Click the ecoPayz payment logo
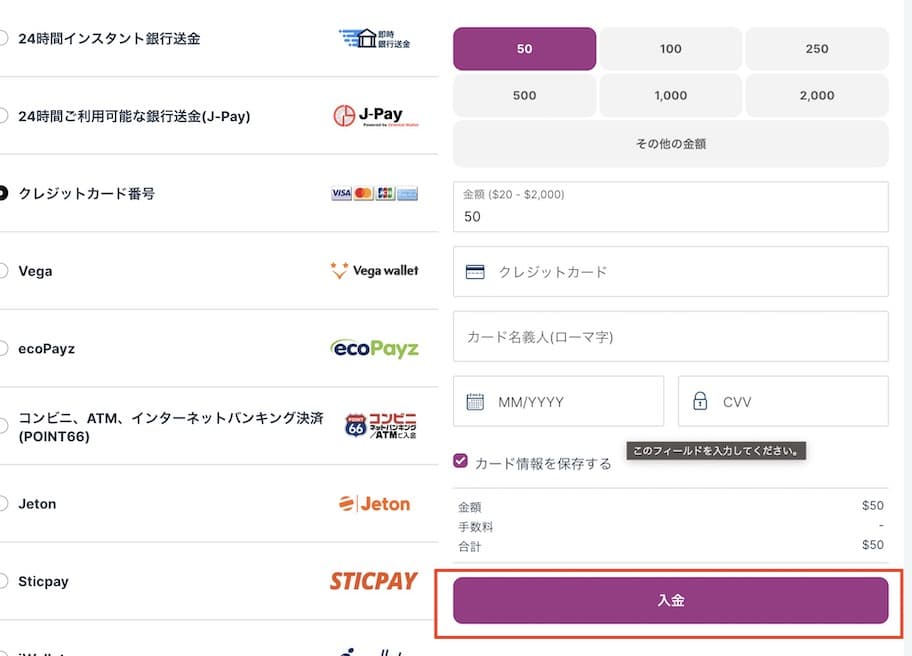Viewport: 912px width, 656px height. pyautogui.click(x=374, y=347)
